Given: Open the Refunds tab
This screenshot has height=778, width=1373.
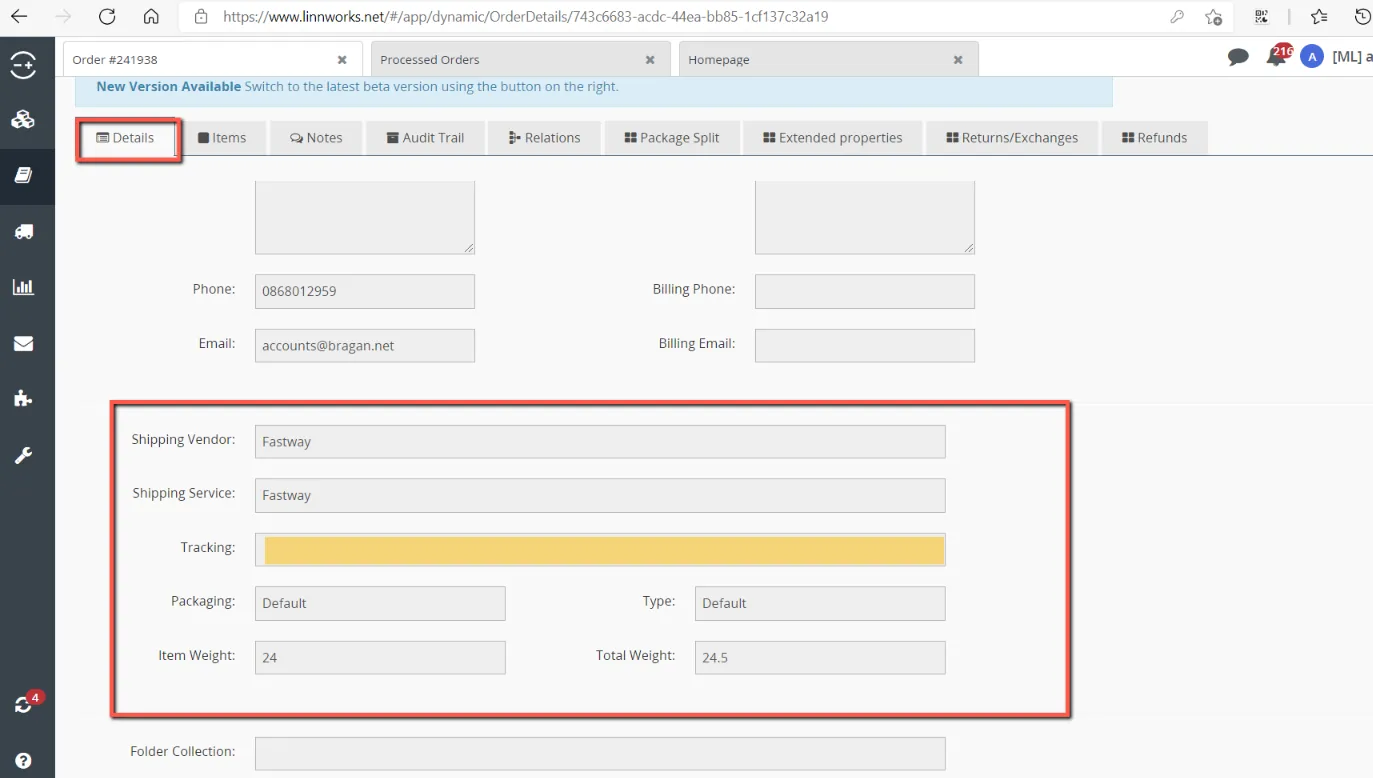Looking at the screenshot, I should tap(1155, 138).
